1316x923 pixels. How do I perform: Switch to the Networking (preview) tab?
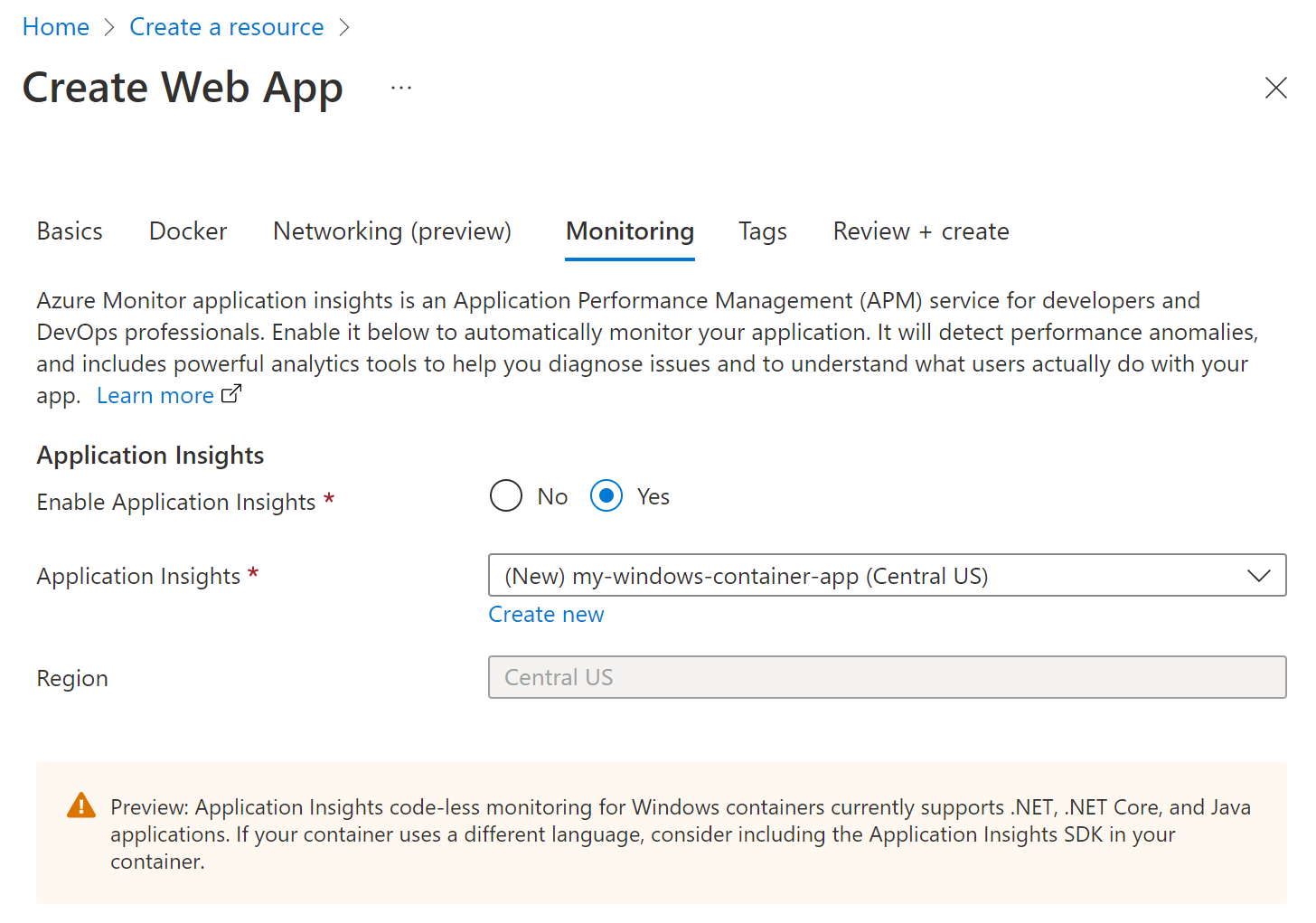tap(392, 231)
